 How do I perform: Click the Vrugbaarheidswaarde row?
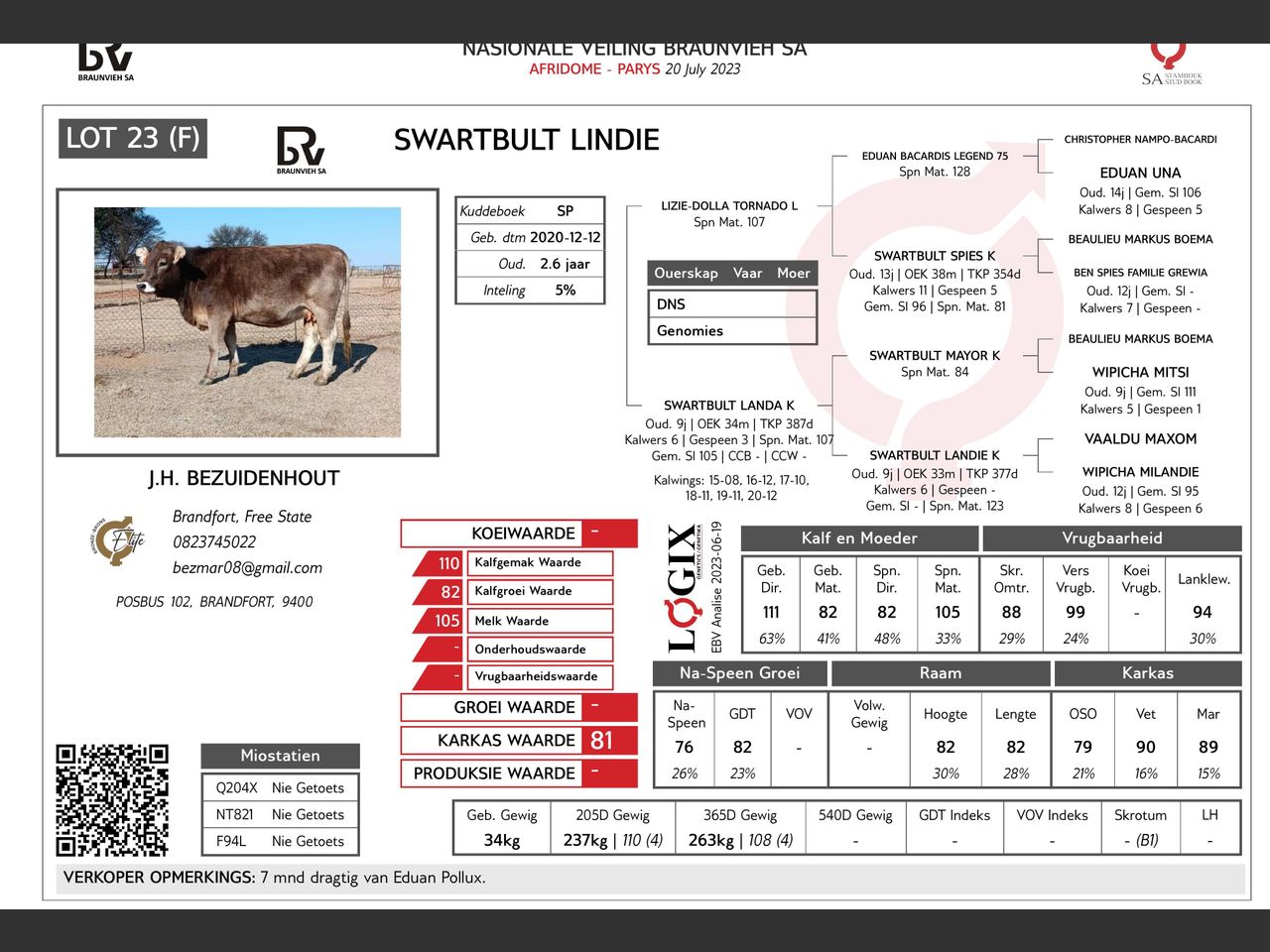[513, 676]
